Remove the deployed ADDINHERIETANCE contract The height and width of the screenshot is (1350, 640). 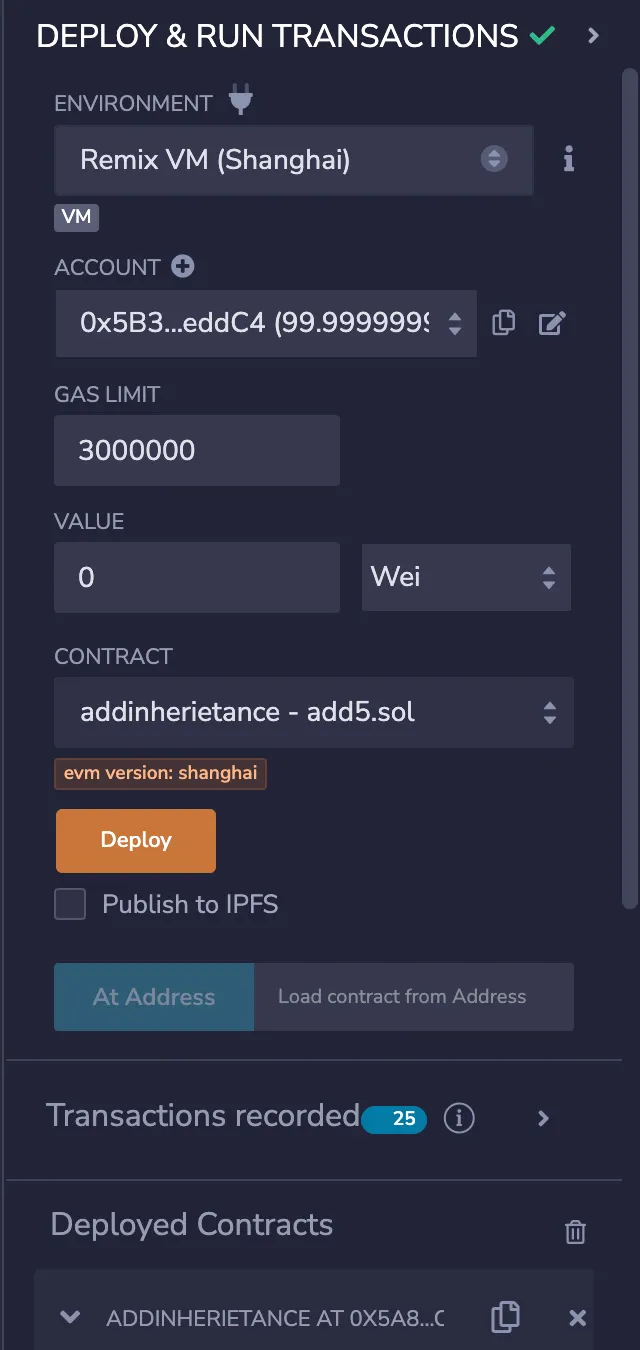[x=577, y=1318]
